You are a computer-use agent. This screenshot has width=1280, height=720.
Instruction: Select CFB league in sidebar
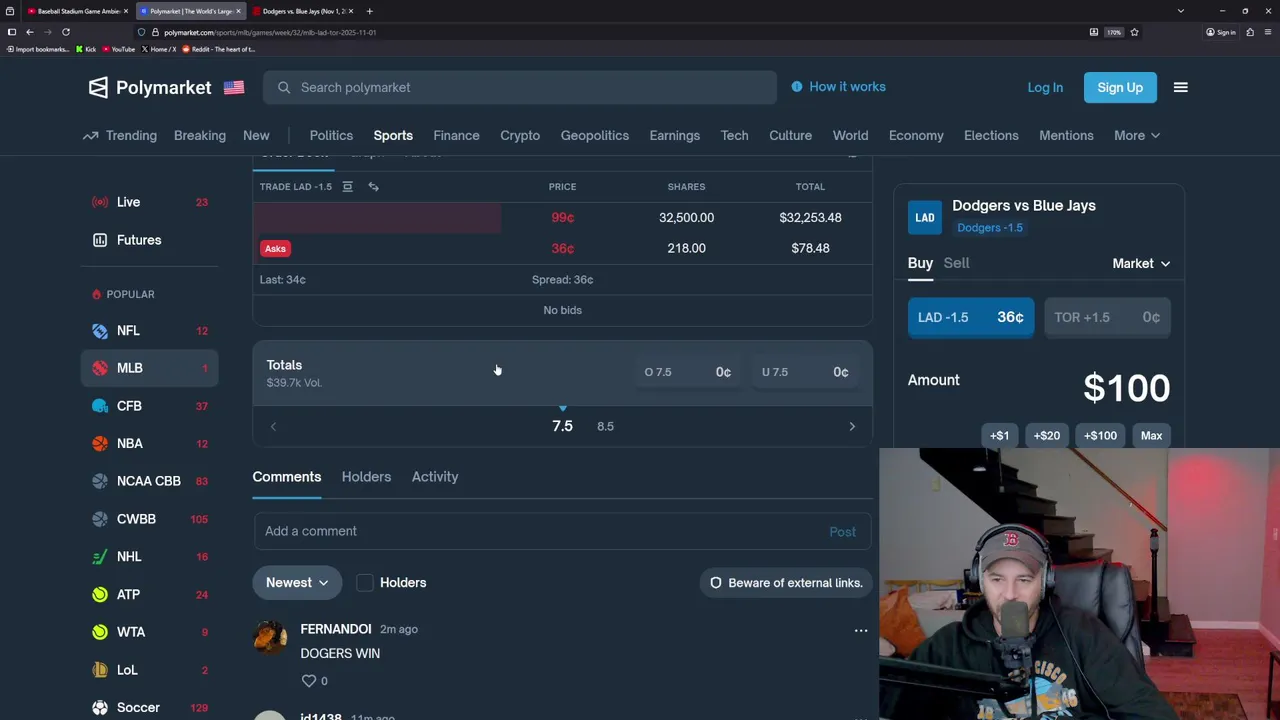149,406
